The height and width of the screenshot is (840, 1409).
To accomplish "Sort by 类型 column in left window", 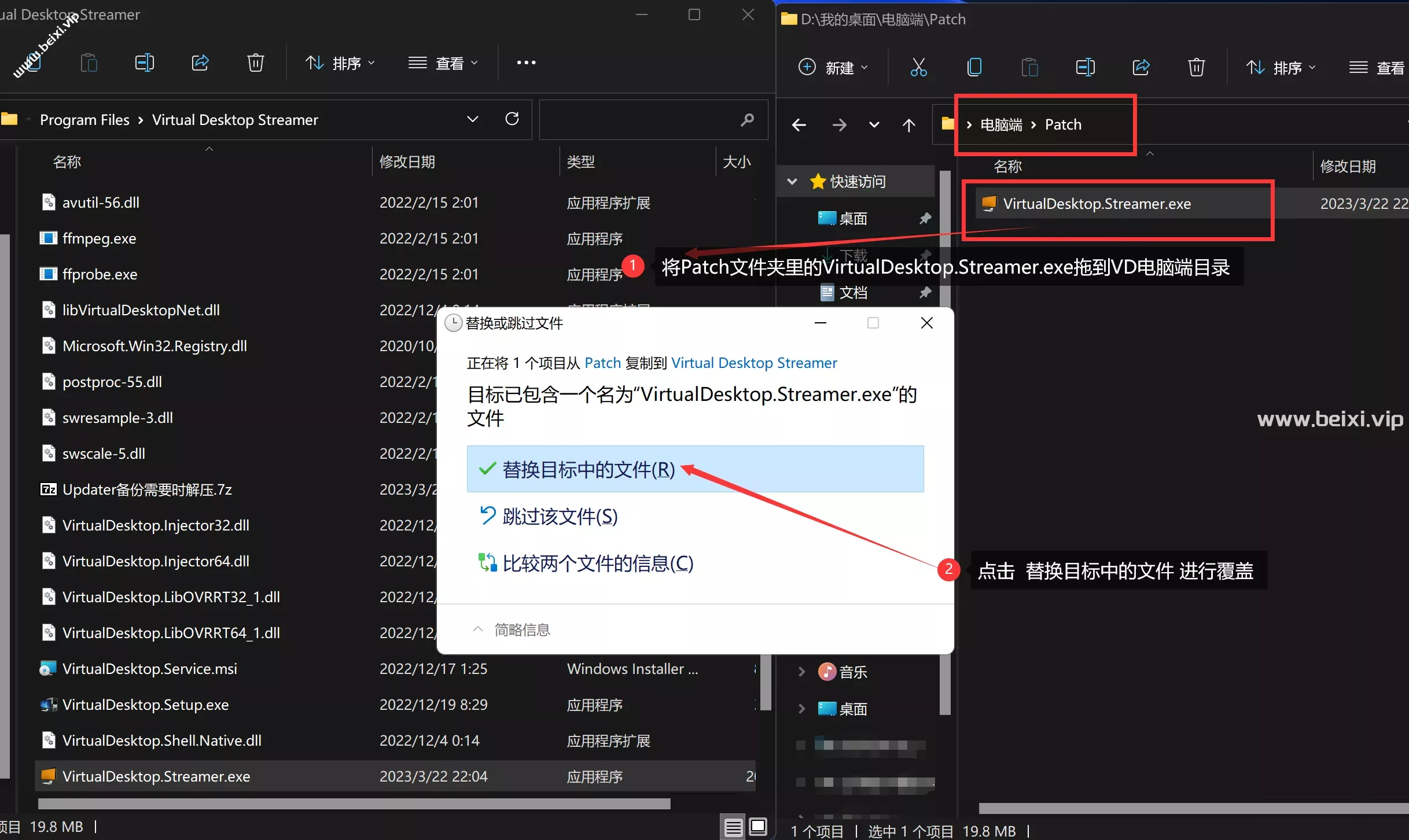I will 580,161.
